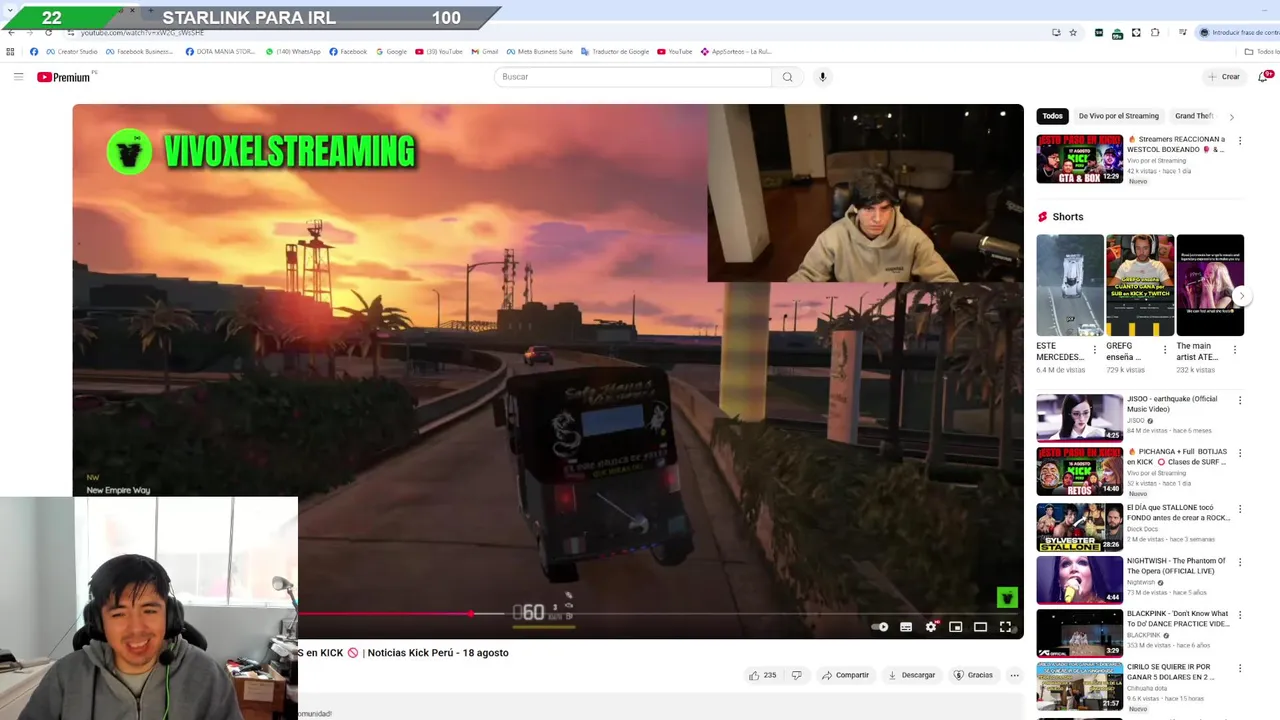Reload the page
Screen dimensions: 1280x720
point(48,32)
